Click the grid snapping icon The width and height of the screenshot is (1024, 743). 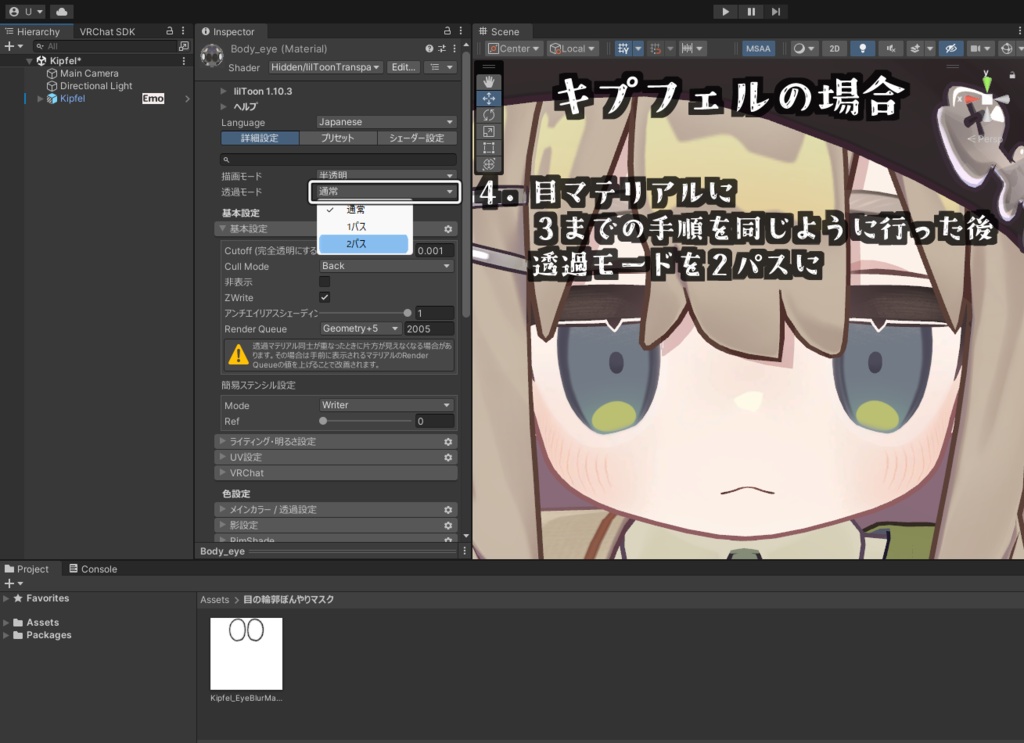pyautogui.click(x=656, y=48)
